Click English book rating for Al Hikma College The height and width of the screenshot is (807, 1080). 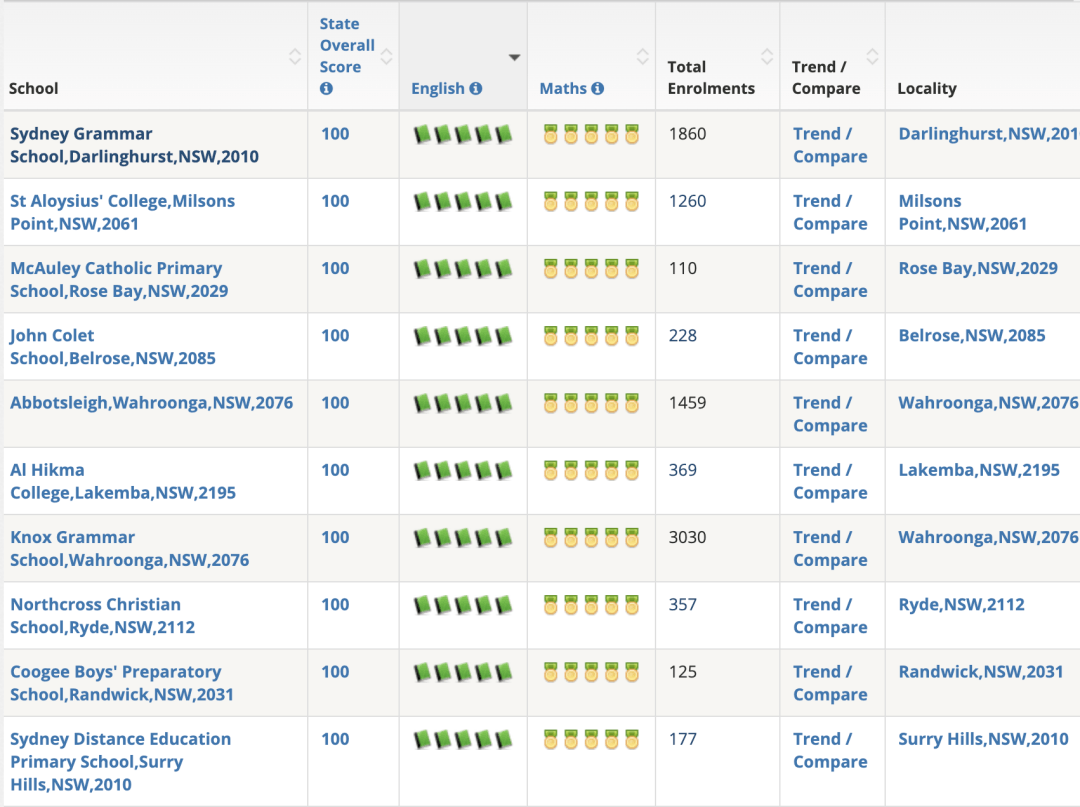pos(463,470)
